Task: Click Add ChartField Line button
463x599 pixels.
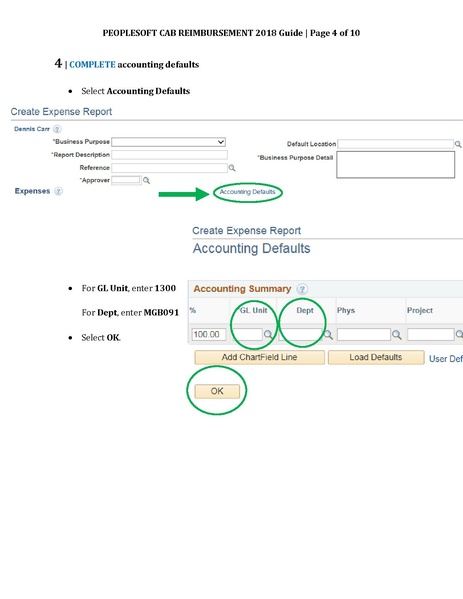Action: [259, 357]
